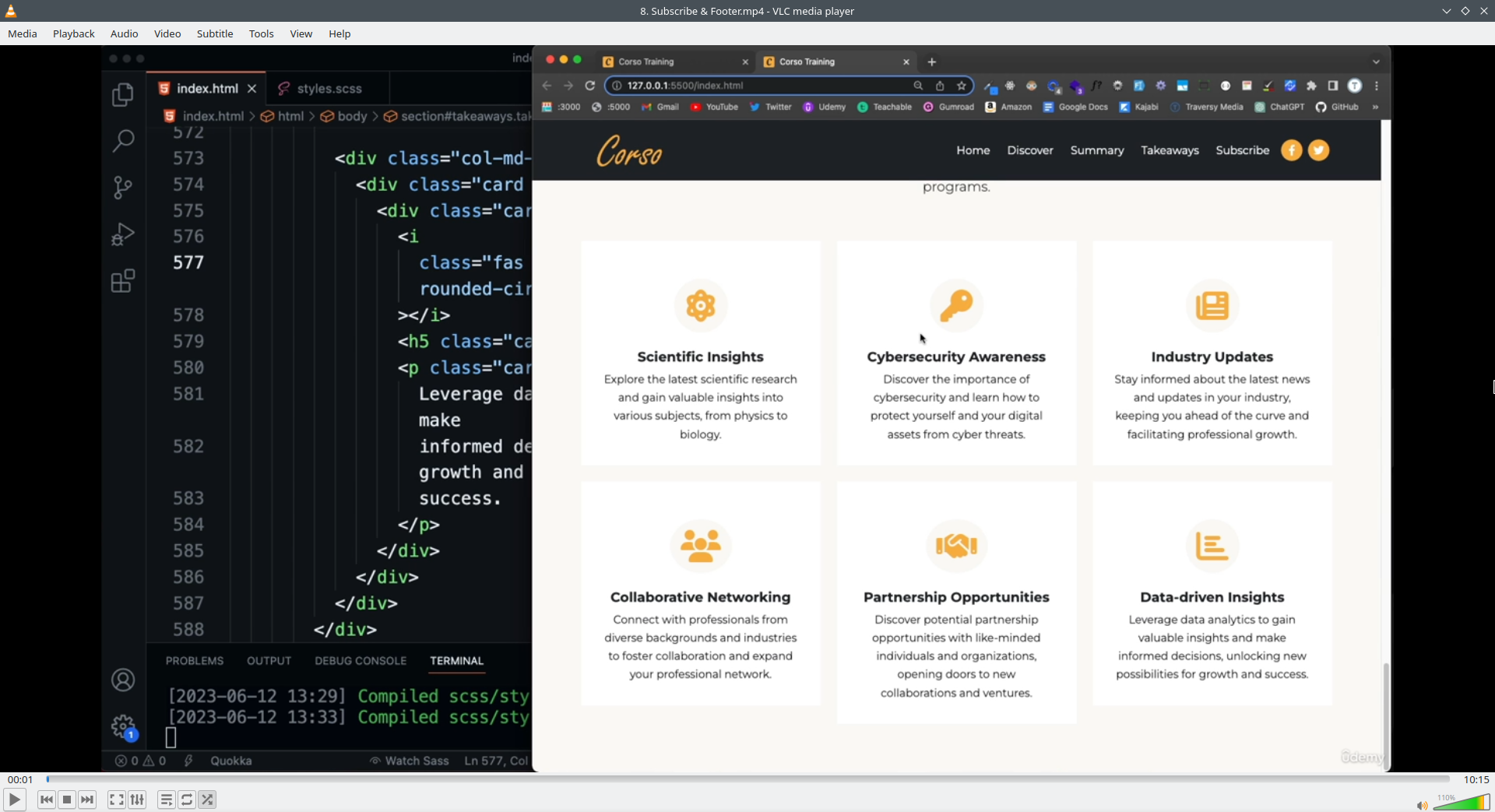The height and width of the screenshot is (812, 1495).
Task: Click errors and warnings count in status bar
Action: (141, 761)
